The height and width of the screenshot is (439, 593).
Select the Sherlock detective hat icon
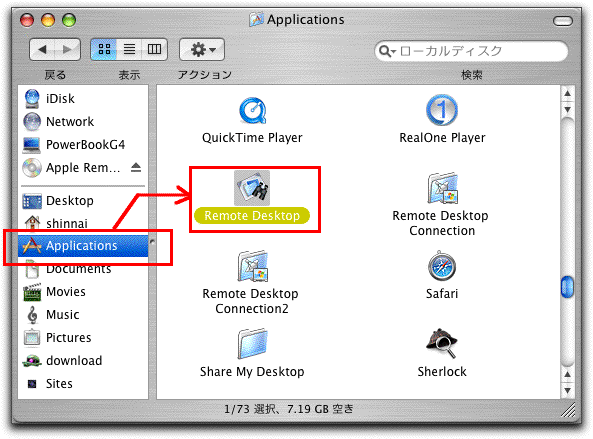pos(442,343)
